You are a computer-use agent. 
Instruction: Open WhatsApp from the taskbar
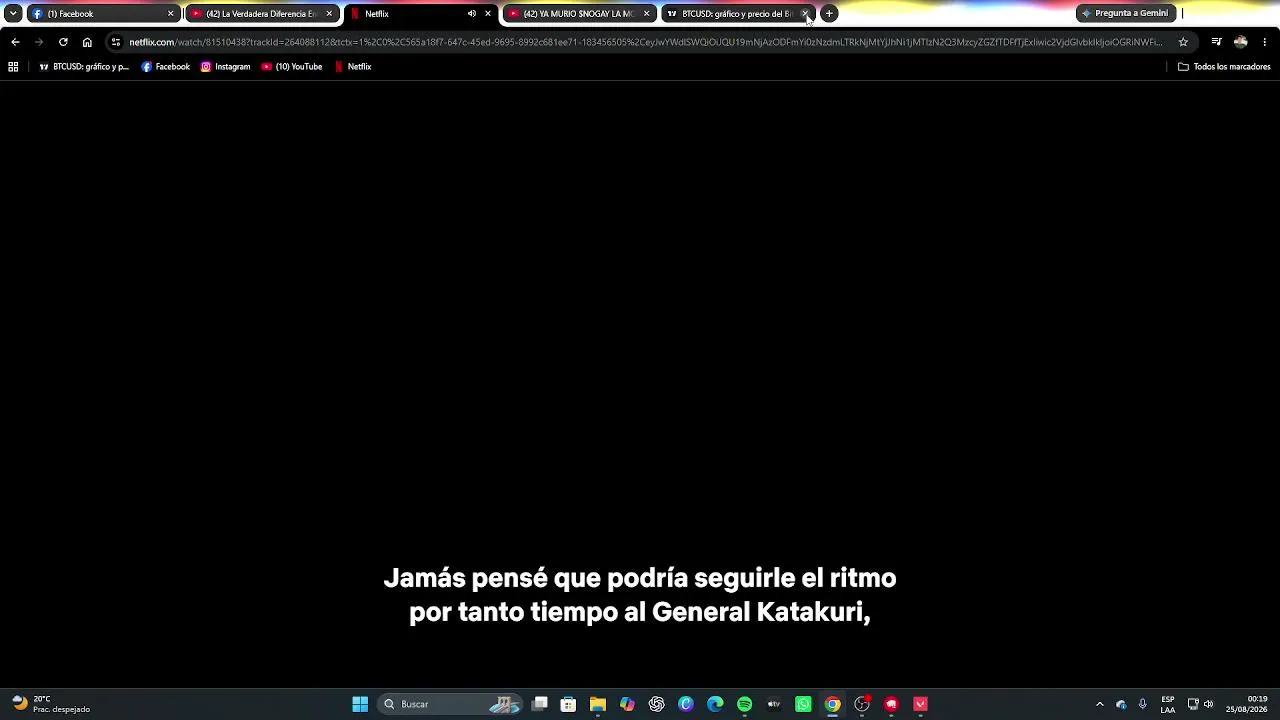(x=803, y=704)
